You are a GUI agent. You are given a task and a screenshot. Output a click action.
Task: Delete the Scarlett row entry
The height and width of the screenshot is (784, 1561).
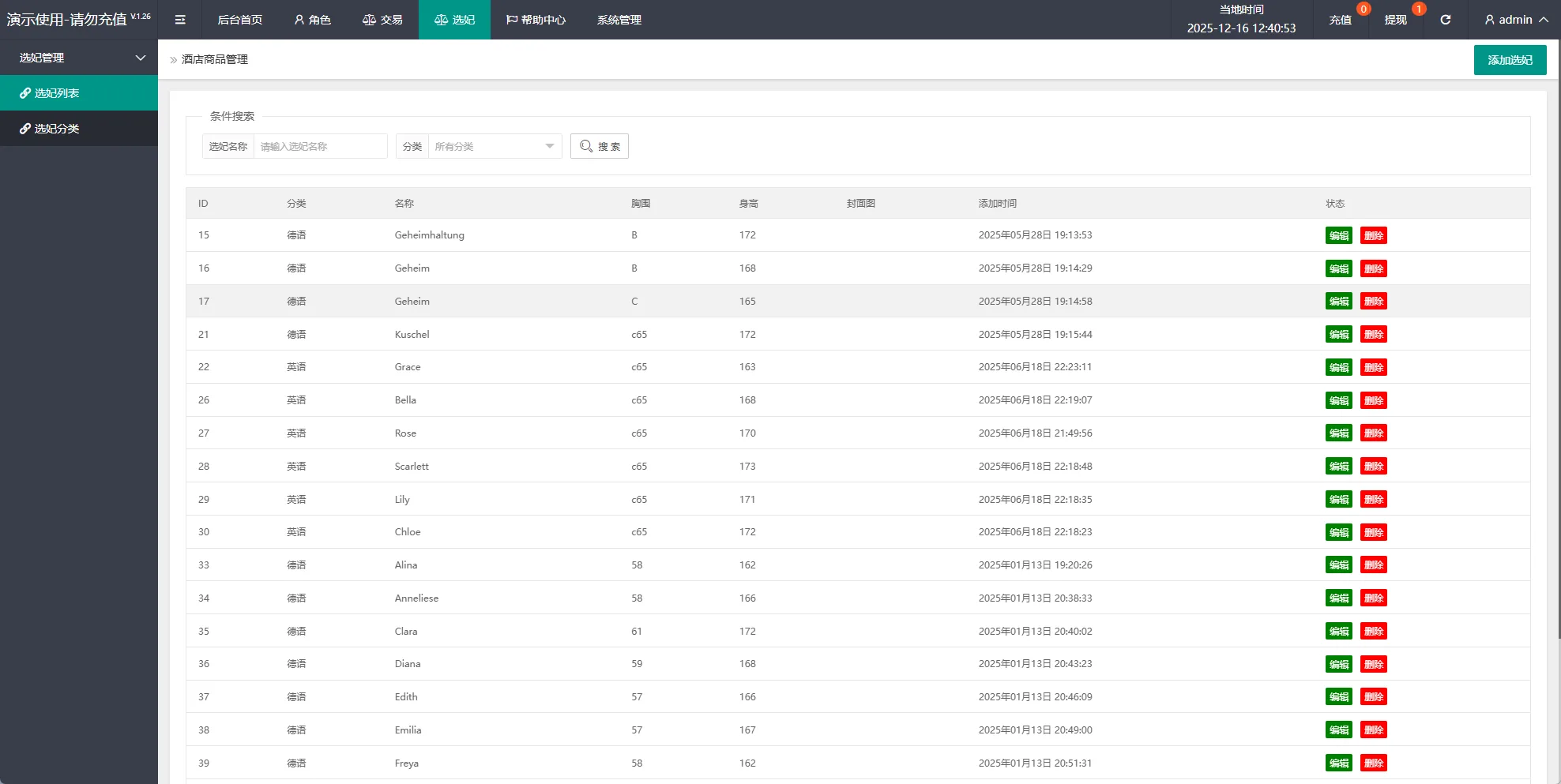(x=1373, y=467)
